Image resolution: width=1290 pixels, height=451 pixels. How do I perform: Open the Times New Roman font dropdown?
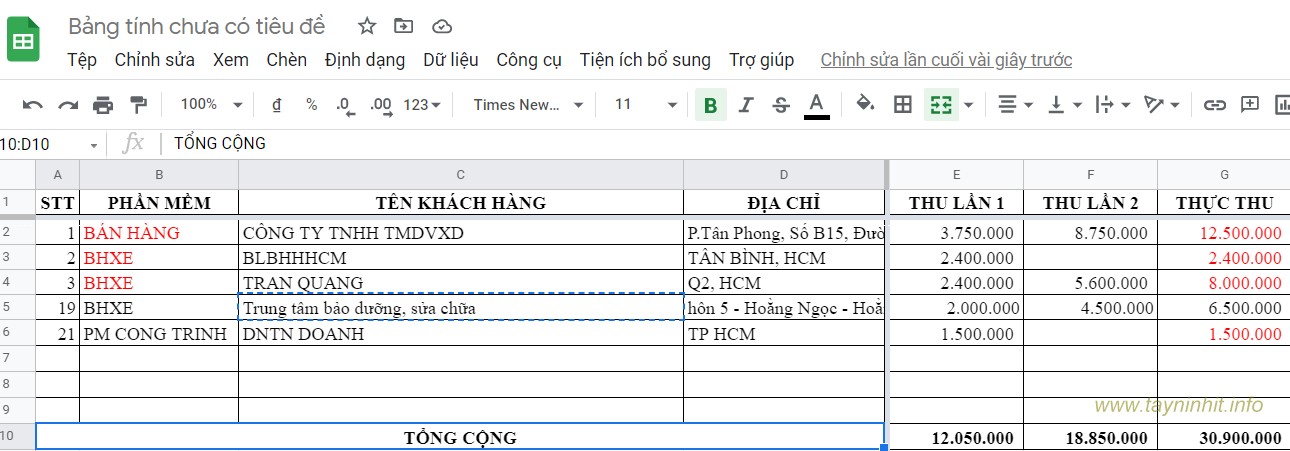[x=528, y=105]
